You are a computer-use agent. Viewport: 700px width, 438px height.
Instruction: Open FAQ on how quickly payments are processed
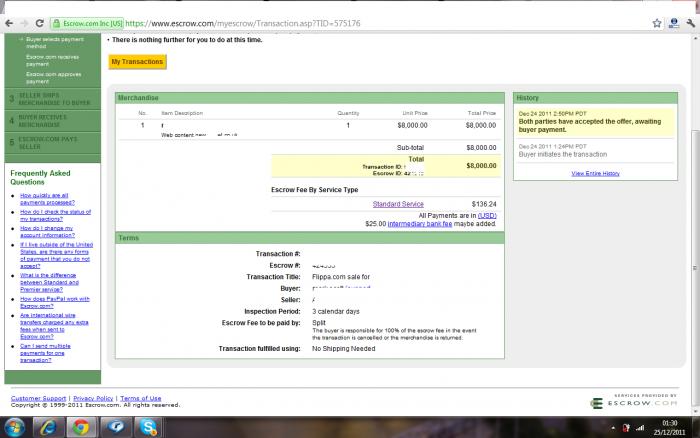[47, 199]
